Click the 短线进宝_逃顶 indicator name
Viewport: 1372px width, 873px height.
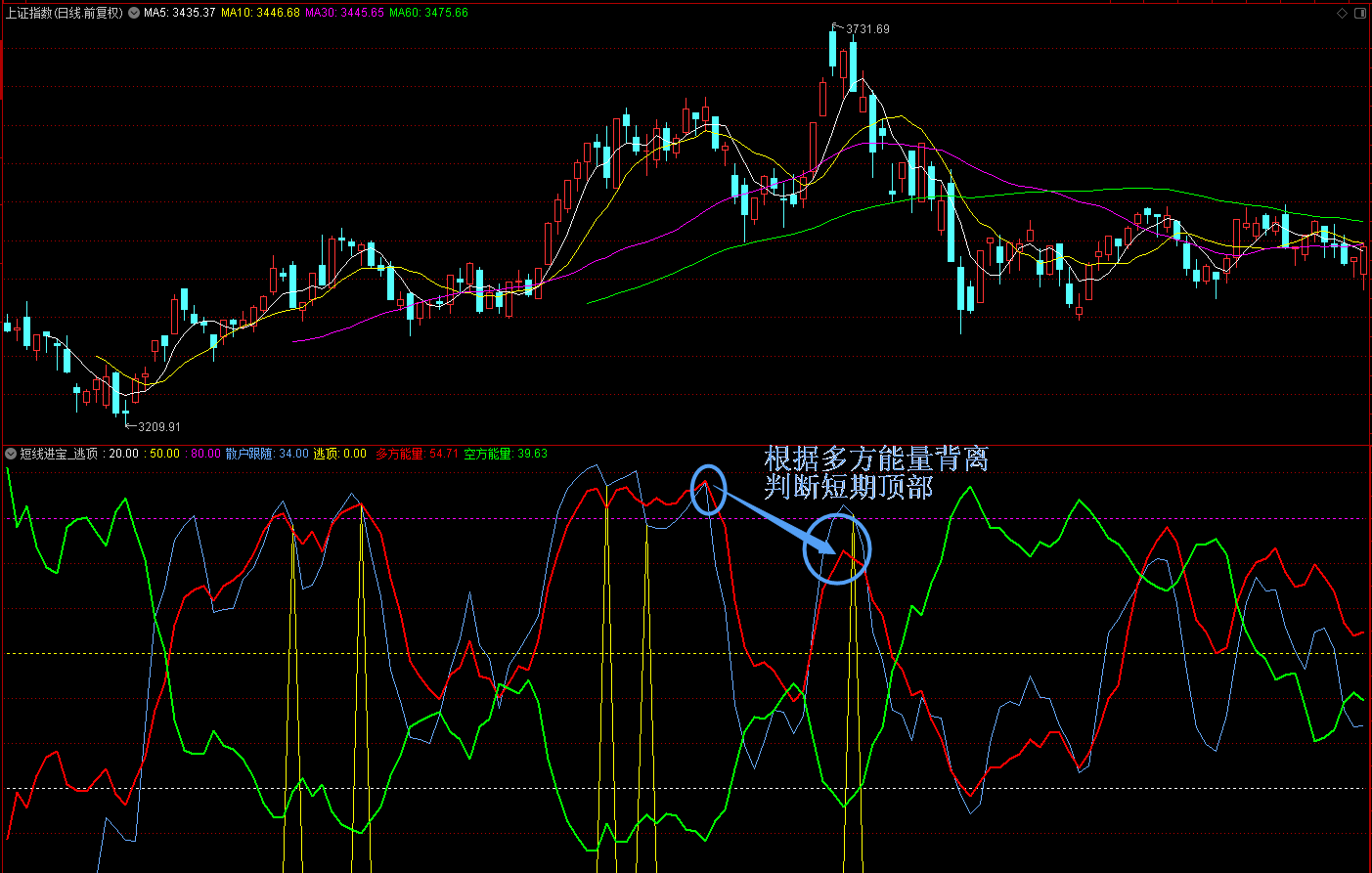point(59,454)
